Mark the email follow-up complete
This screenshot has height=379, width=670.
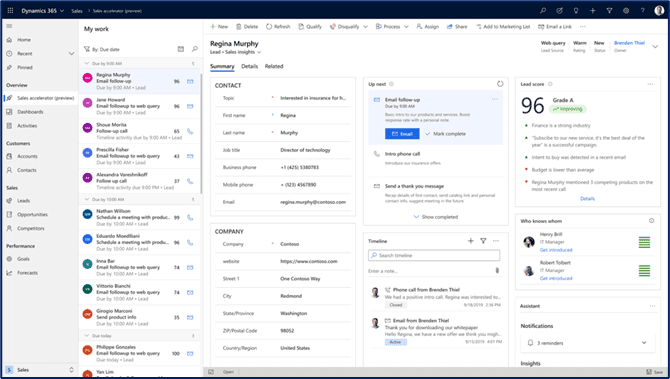pos(445,134)
